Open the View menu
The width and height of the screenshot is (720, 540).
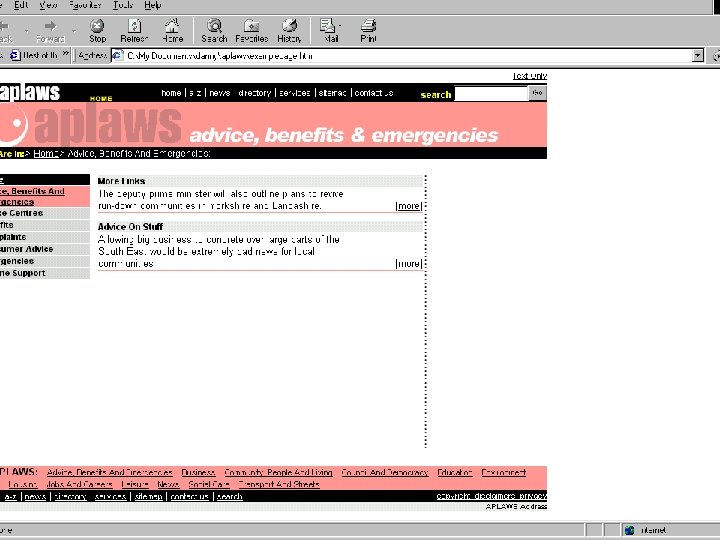(x=48, y=5)
